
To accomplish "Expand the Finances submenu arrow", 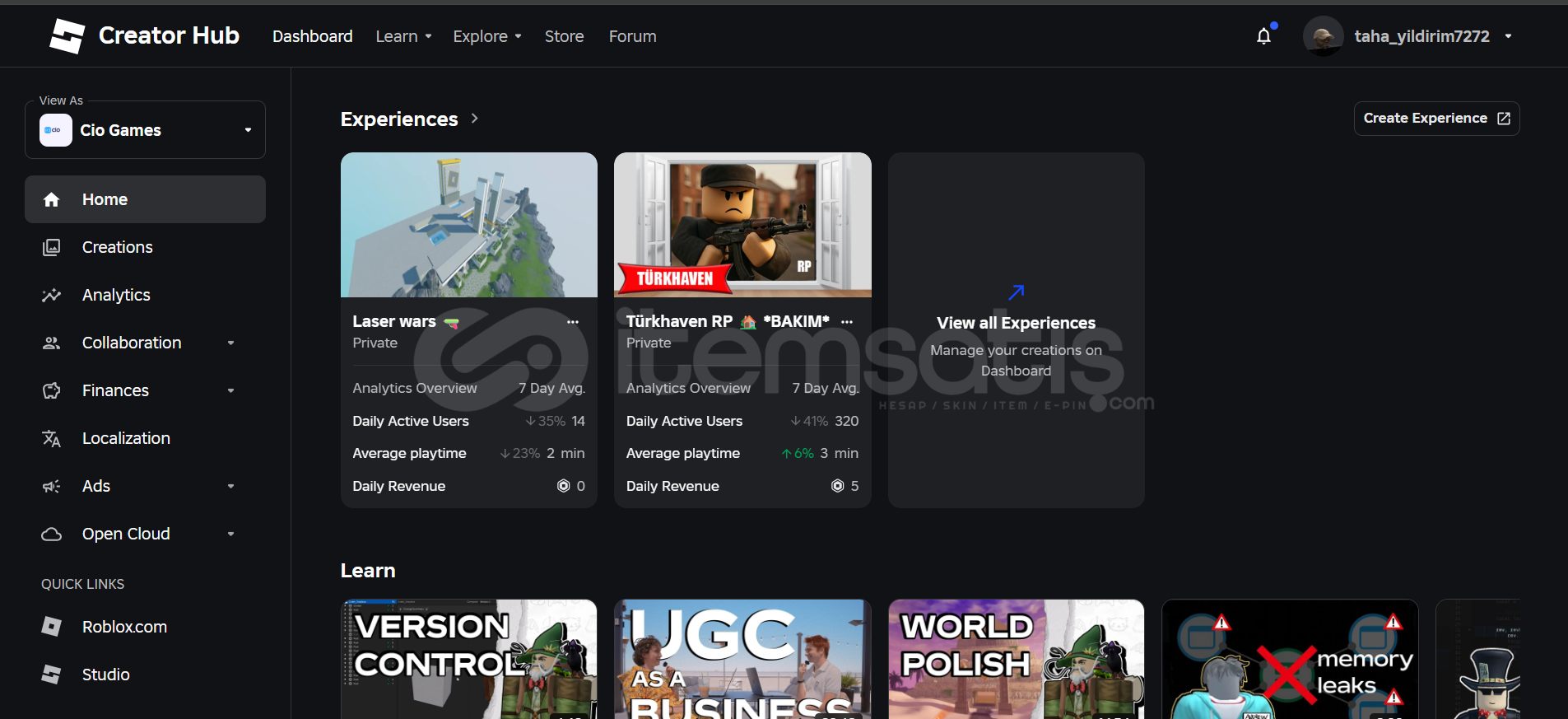I will coord(231,390).
